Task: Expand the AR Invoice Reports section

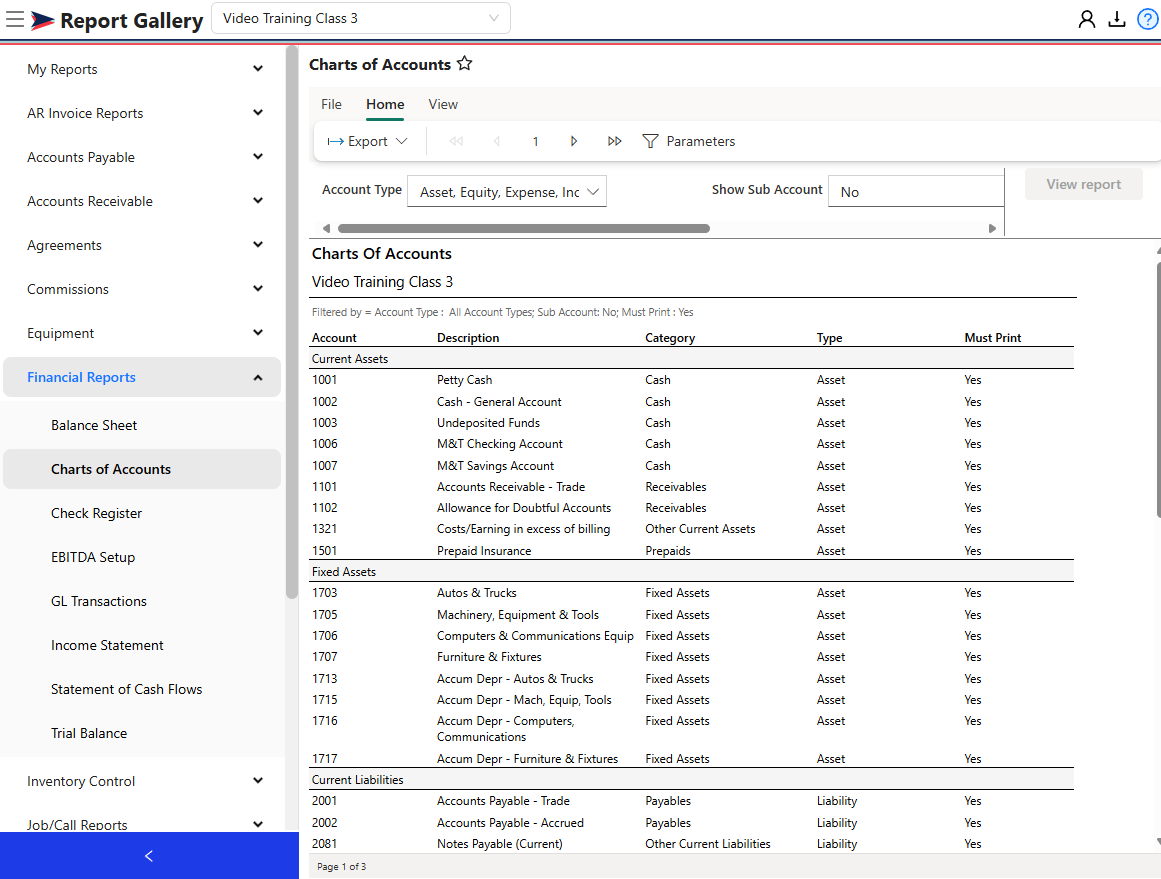Action: [x=141, y=113]
